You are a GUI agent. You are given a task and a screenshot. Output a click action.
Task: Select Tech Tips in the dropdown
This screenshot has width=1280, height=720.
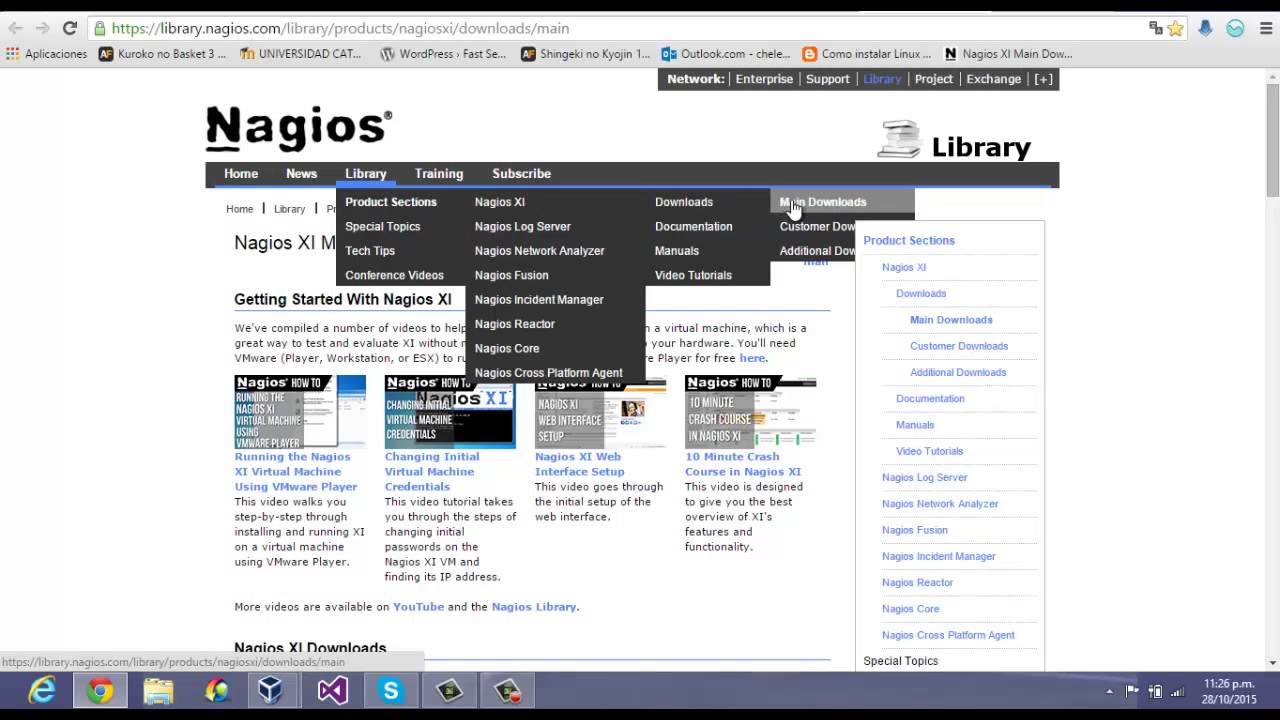370,251
